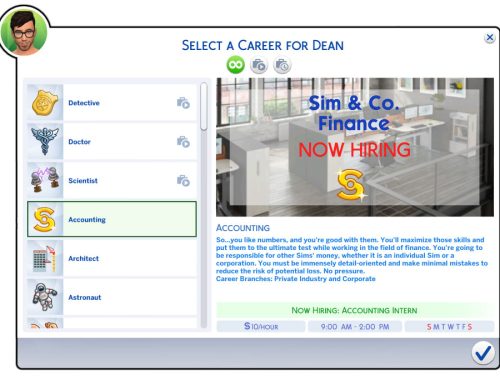Toggle the active careers briefcase filter
Viewport: 500px width, 380px height.
tap(259, 65)
